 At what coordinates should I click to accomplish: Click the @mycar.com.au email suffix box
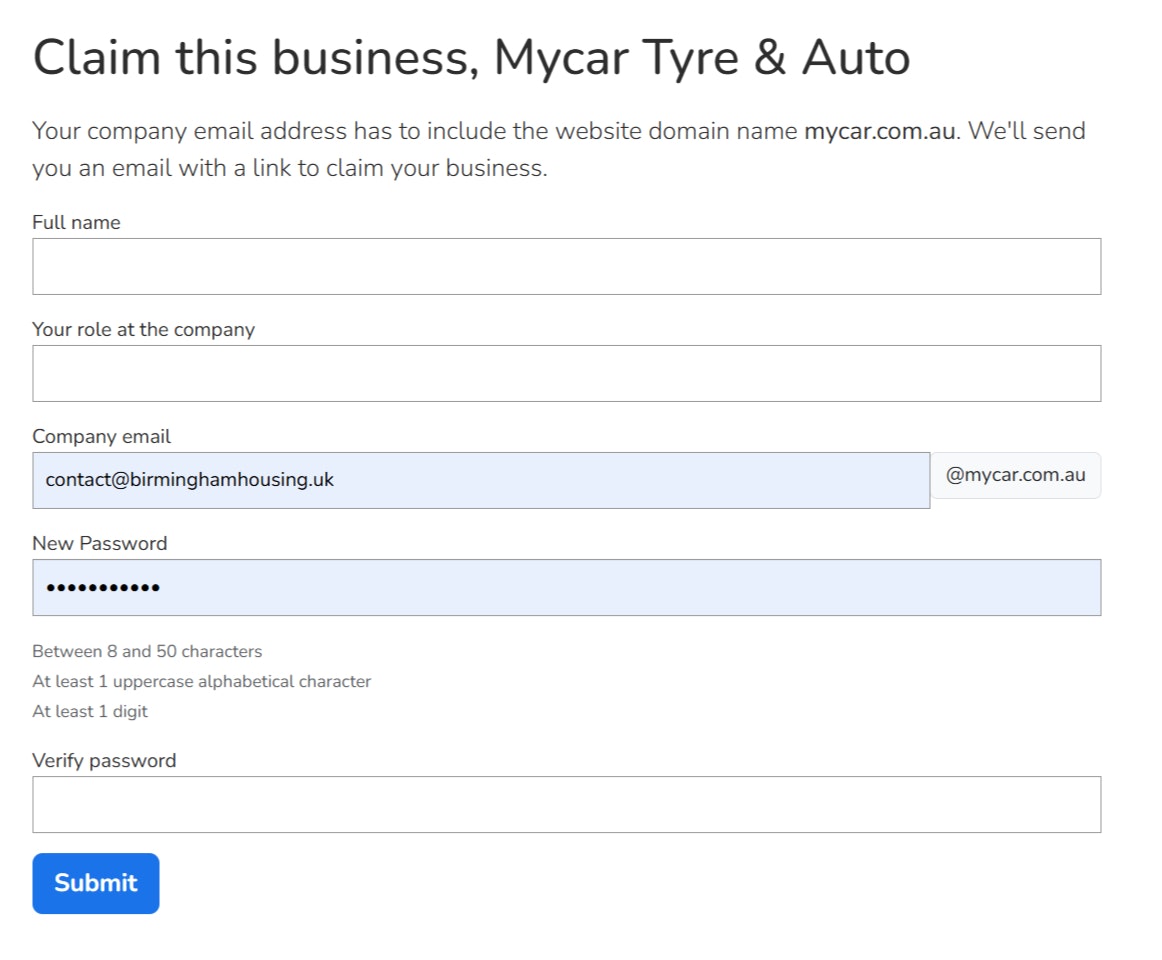[1015, 475]
